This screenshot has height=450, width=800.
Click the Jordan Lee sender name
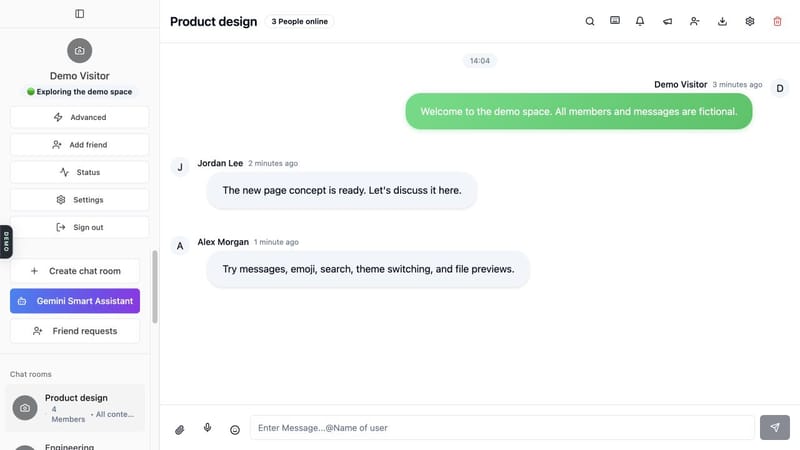(220, 163)
